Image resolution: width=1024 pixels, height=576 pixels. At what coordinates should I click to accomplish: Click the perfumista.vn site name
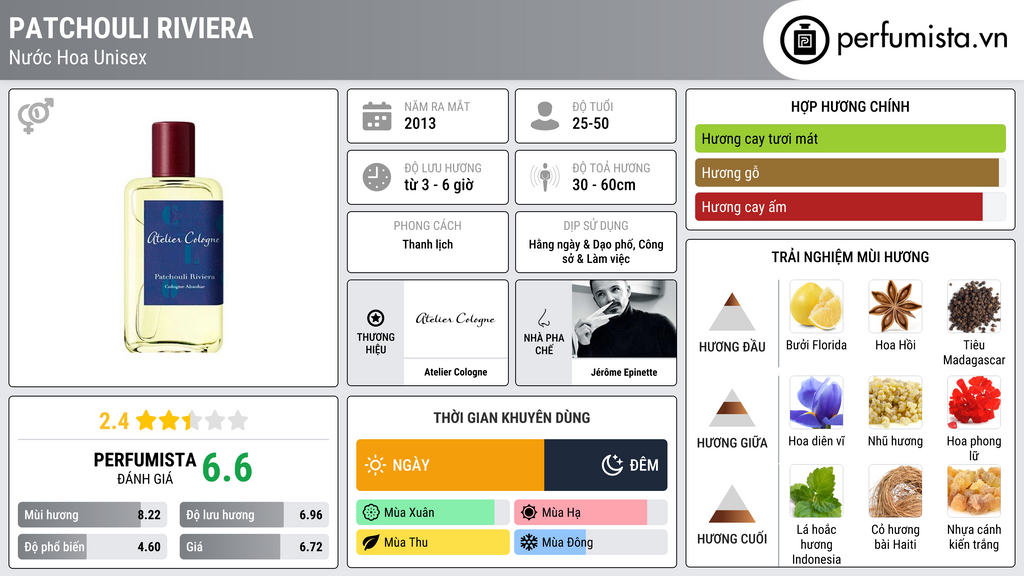click(922, 38)
